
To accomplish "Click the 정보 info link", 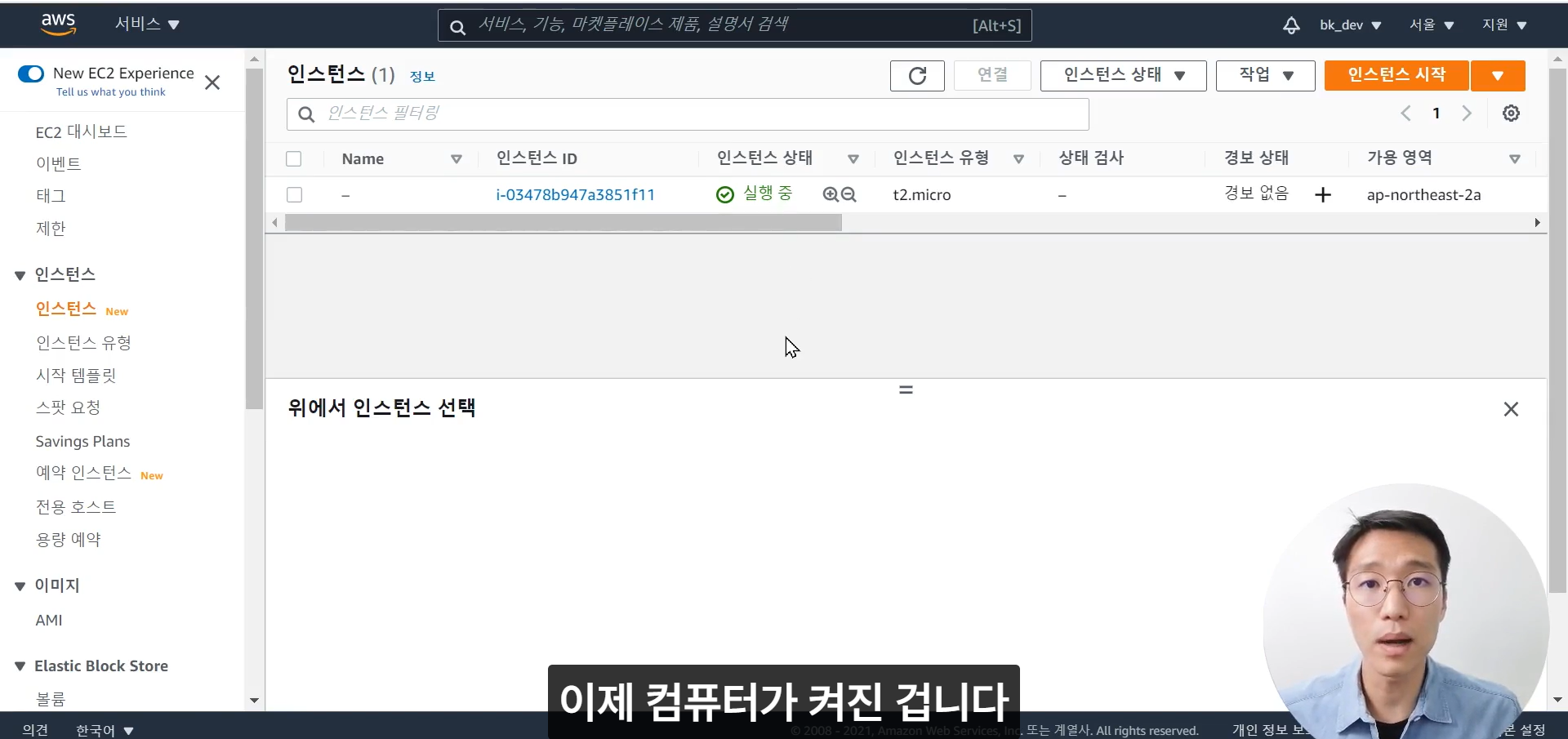I will pos(422,77).
